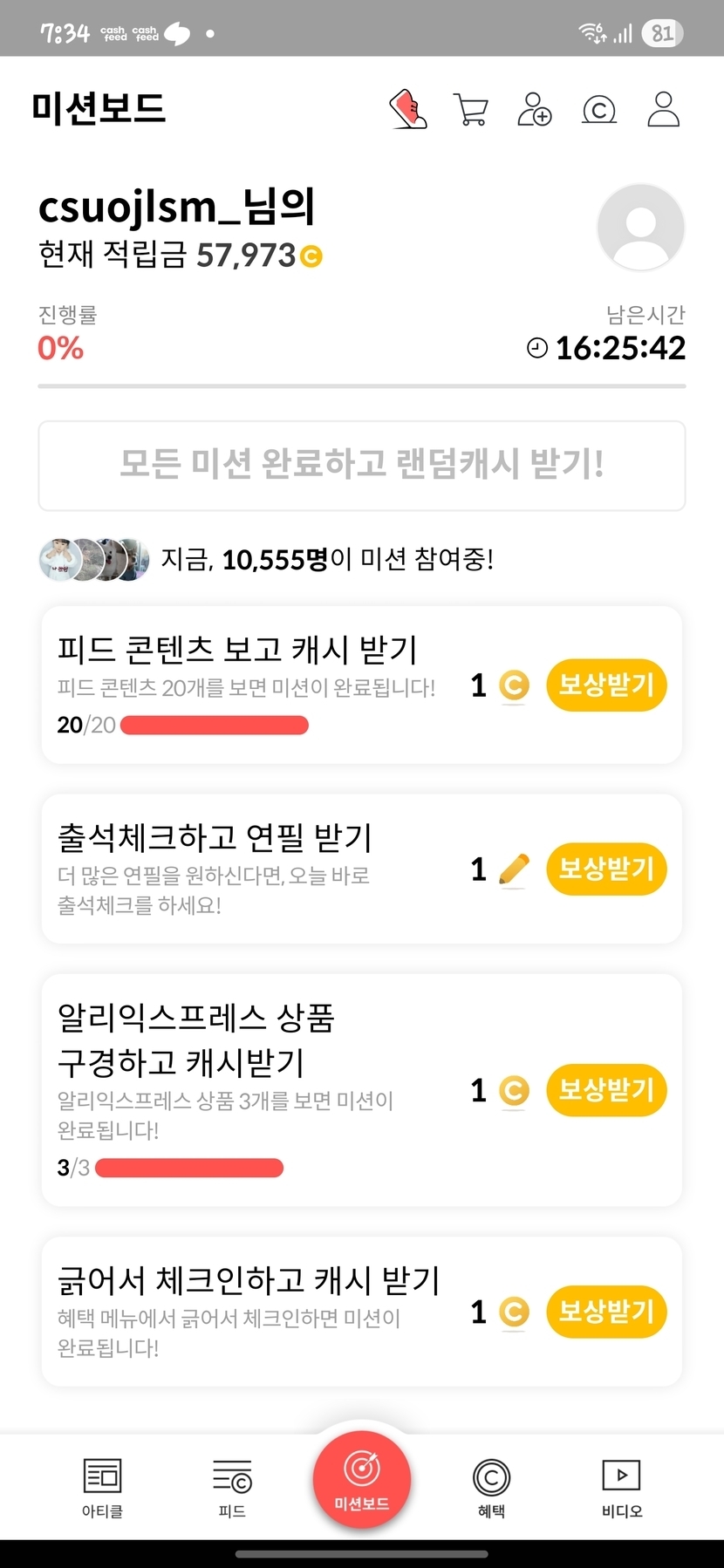Claim reward for 알리익스프레스 mission
The image size is (724, 1568).
coord(606,1090)
